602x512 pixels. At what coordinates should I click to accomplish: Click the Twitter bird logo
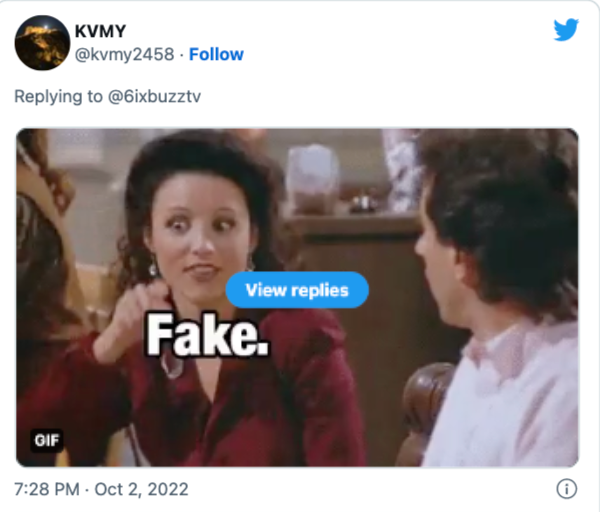pyautogui.click(x=566, y=29)
